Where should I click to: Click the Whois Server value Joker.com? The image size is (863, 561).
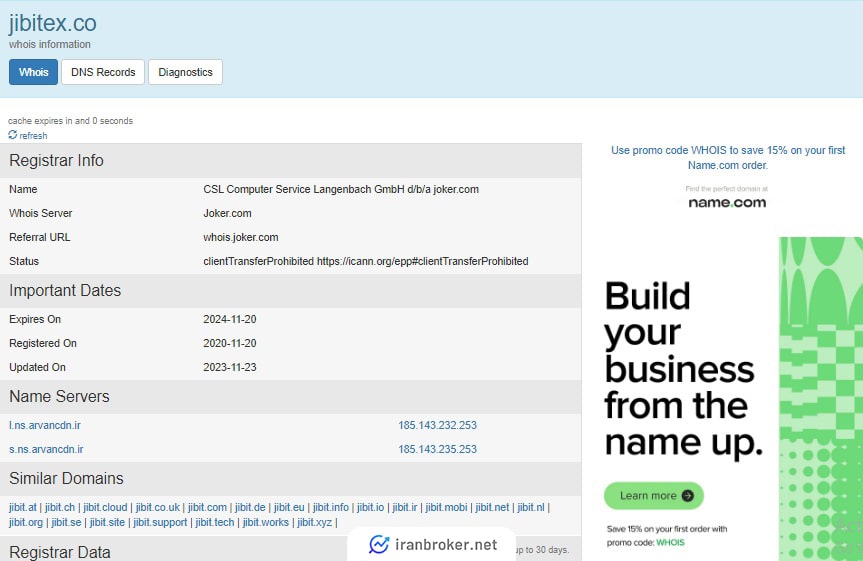227,213
